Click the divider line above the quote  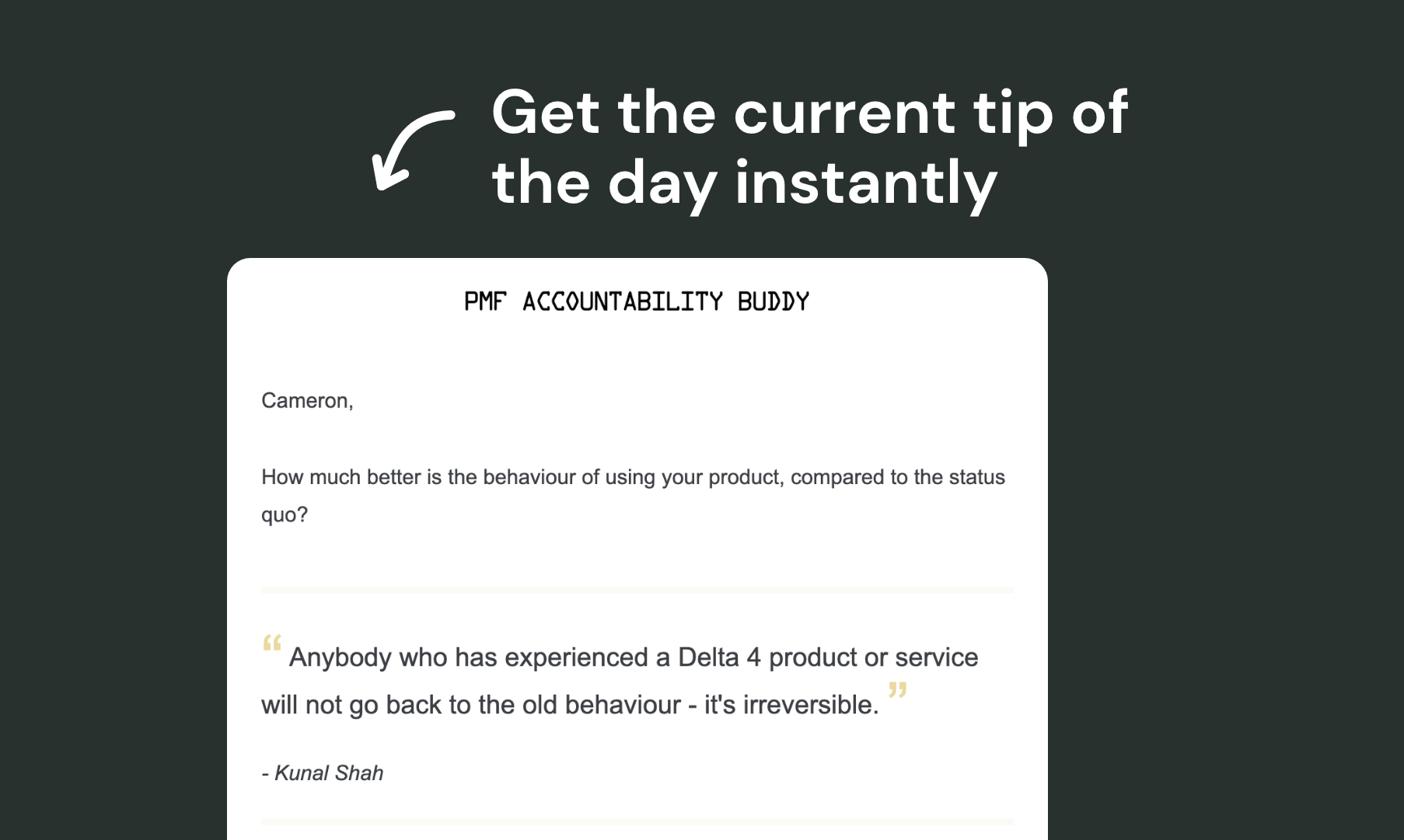637,591
